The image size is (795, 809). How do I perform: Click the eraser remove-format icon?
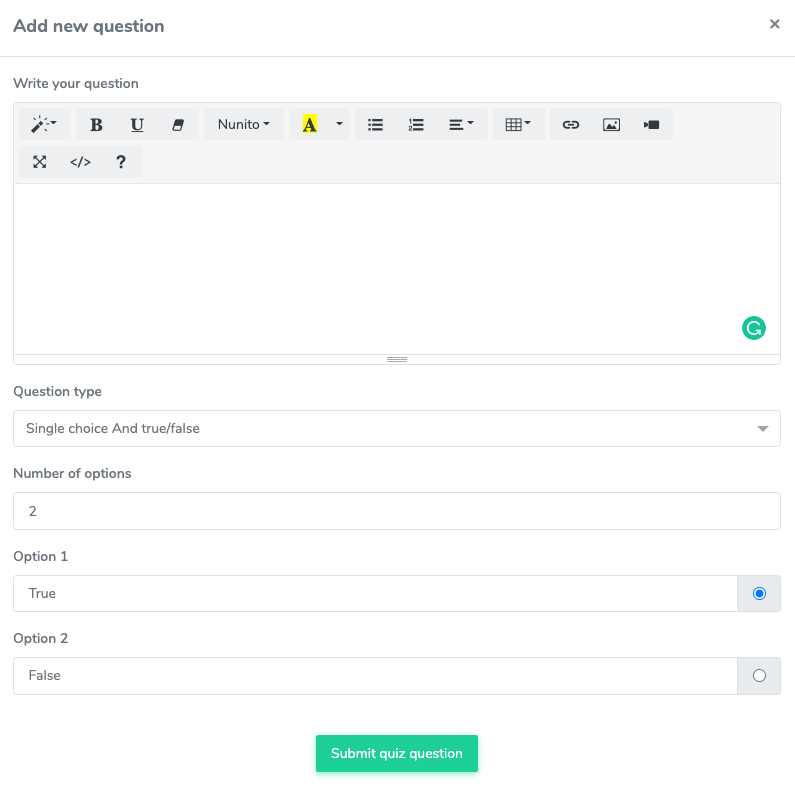point(178,125)
